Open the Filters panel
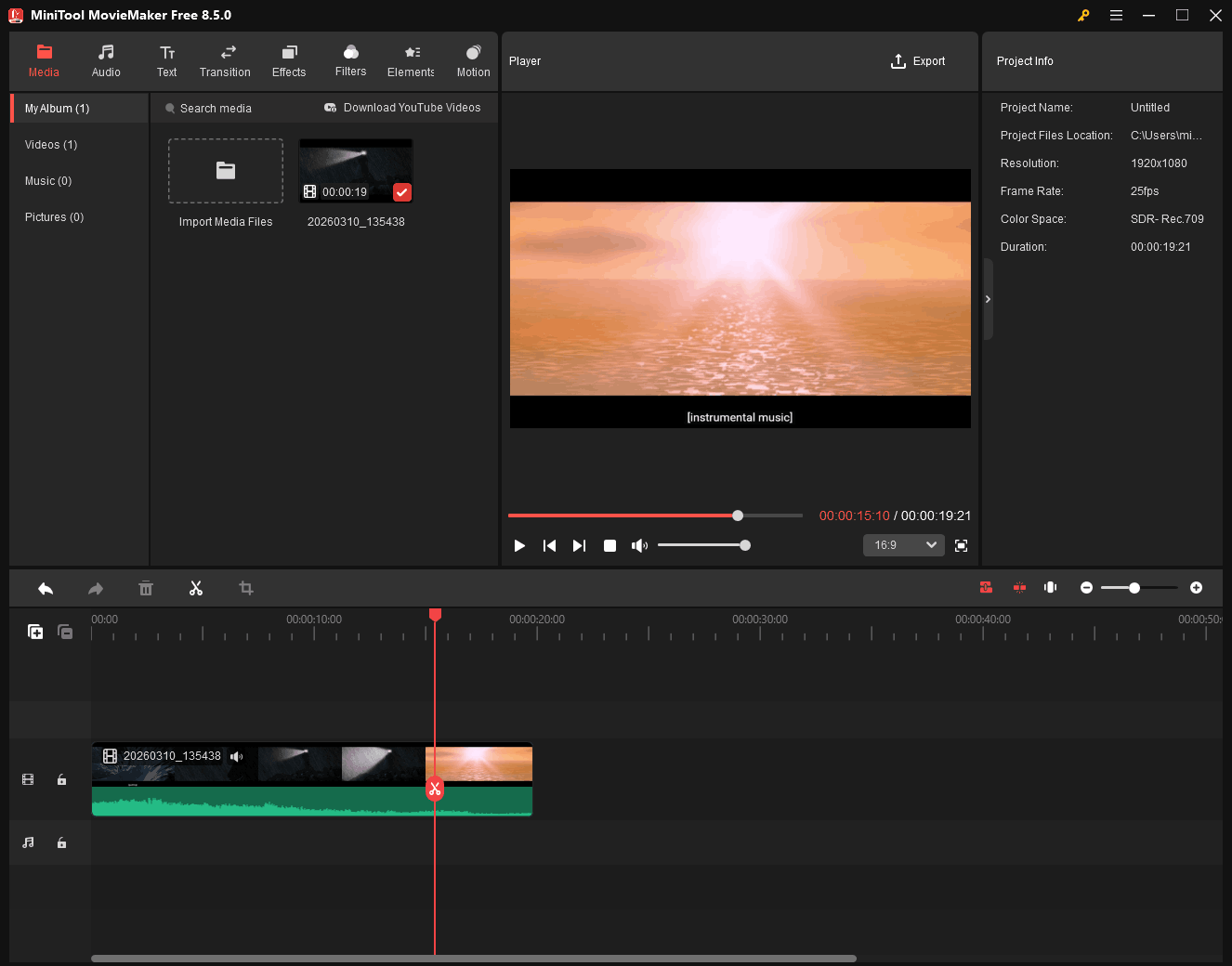Screen dimensions: 1232x966 (350, 61)
